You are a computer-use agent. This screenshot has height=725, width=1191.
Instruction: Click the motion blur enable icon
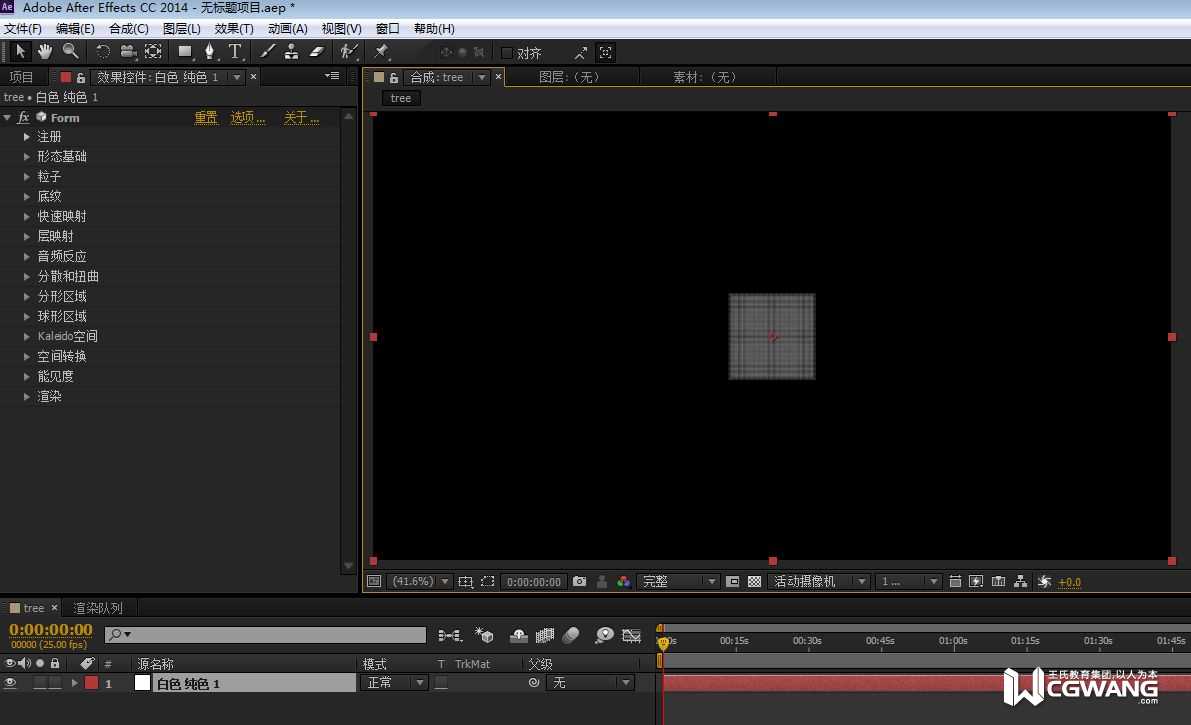[571, 635]
